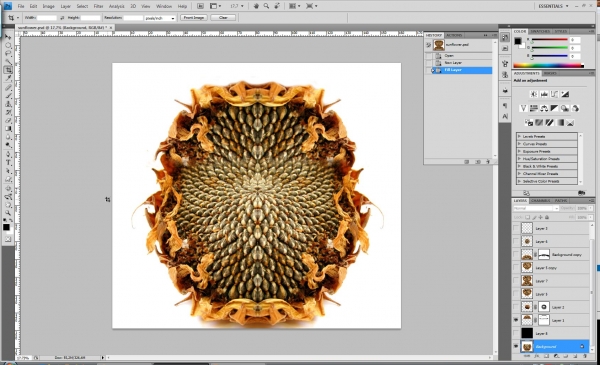Select the Move tool in the toolbox
The height and width of the screenshot is (365, 600).
click(x=8, y=37)
